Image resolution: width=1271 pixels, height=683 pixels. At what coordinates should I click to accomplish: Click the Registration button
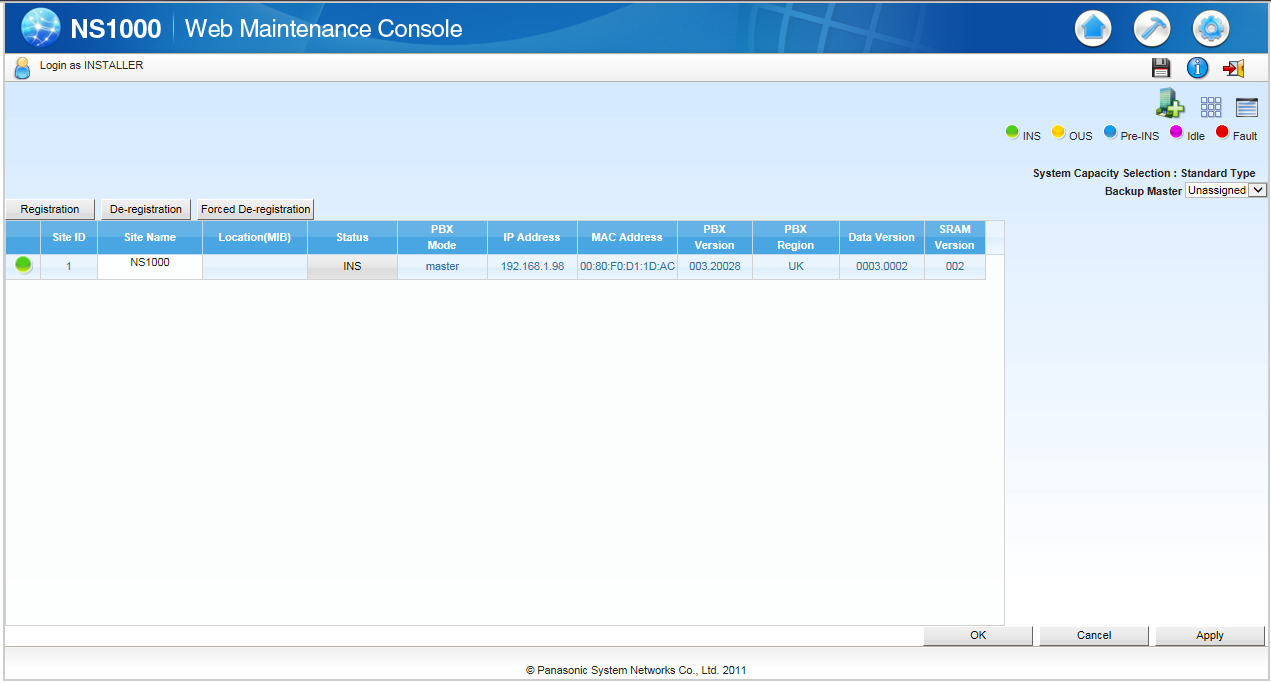50,209
